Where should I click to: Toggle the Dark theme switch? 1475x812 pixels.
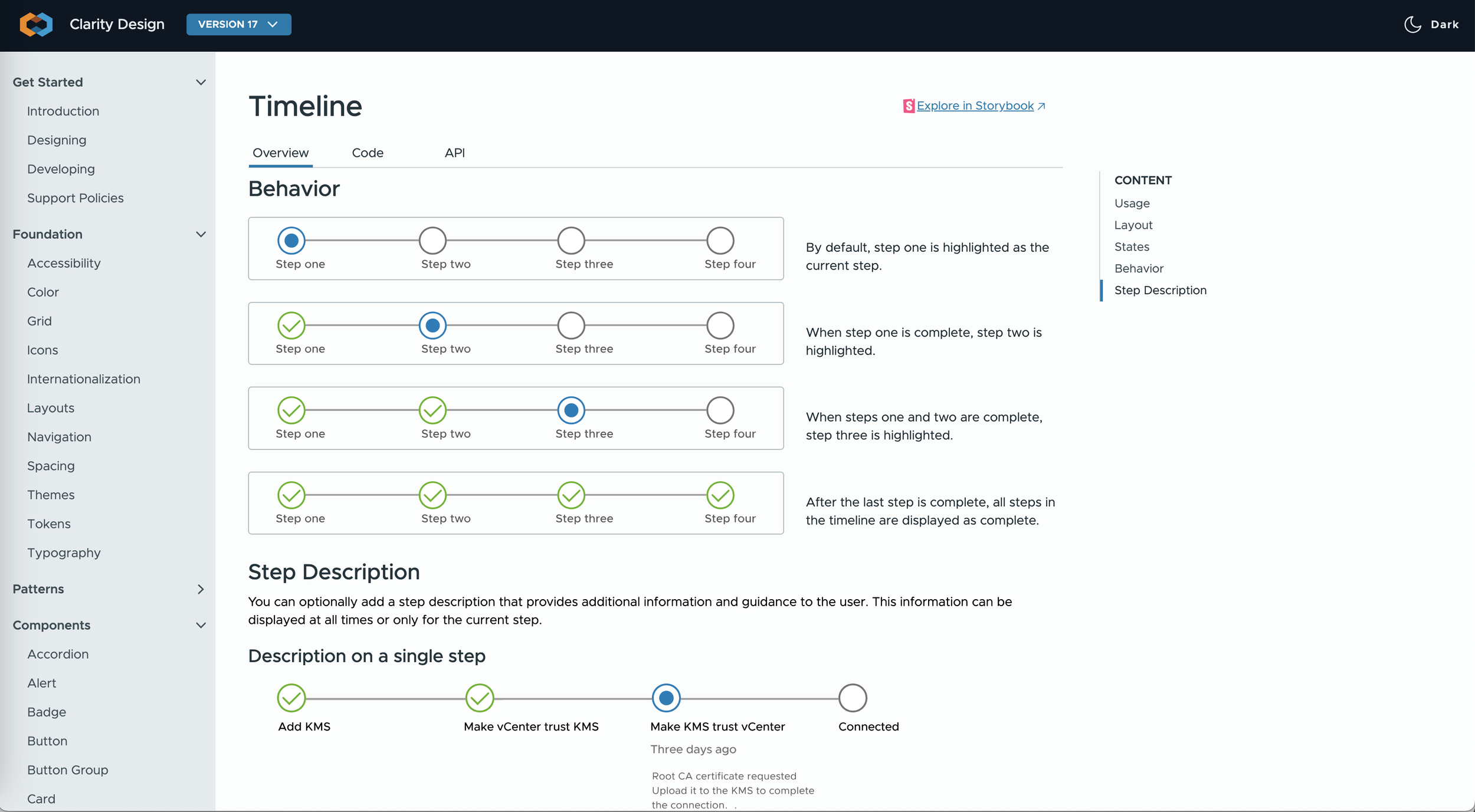click(1444, 24)
